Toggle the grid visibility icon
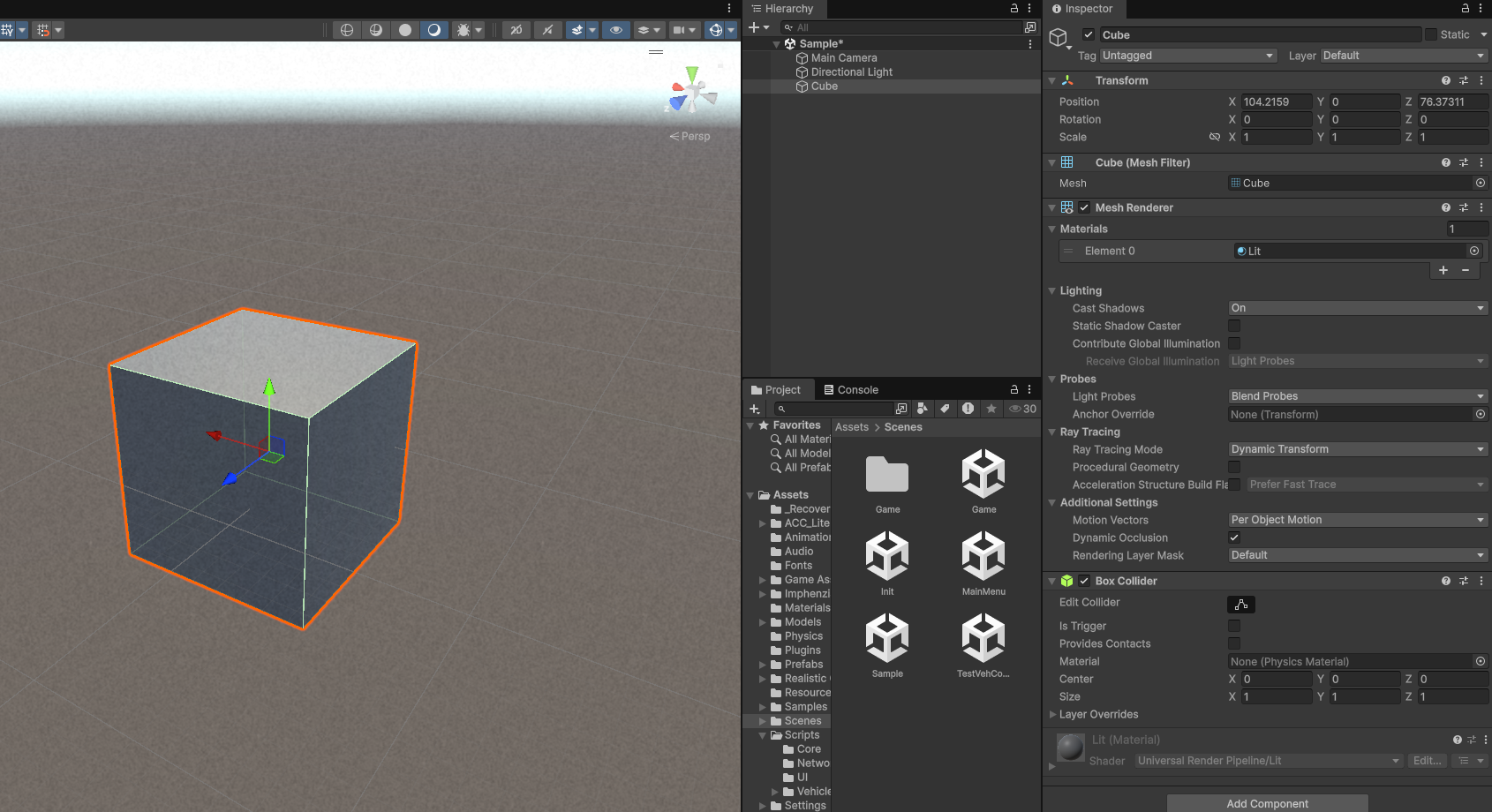Screen dimensions: 1492x812 click(7, 30)
